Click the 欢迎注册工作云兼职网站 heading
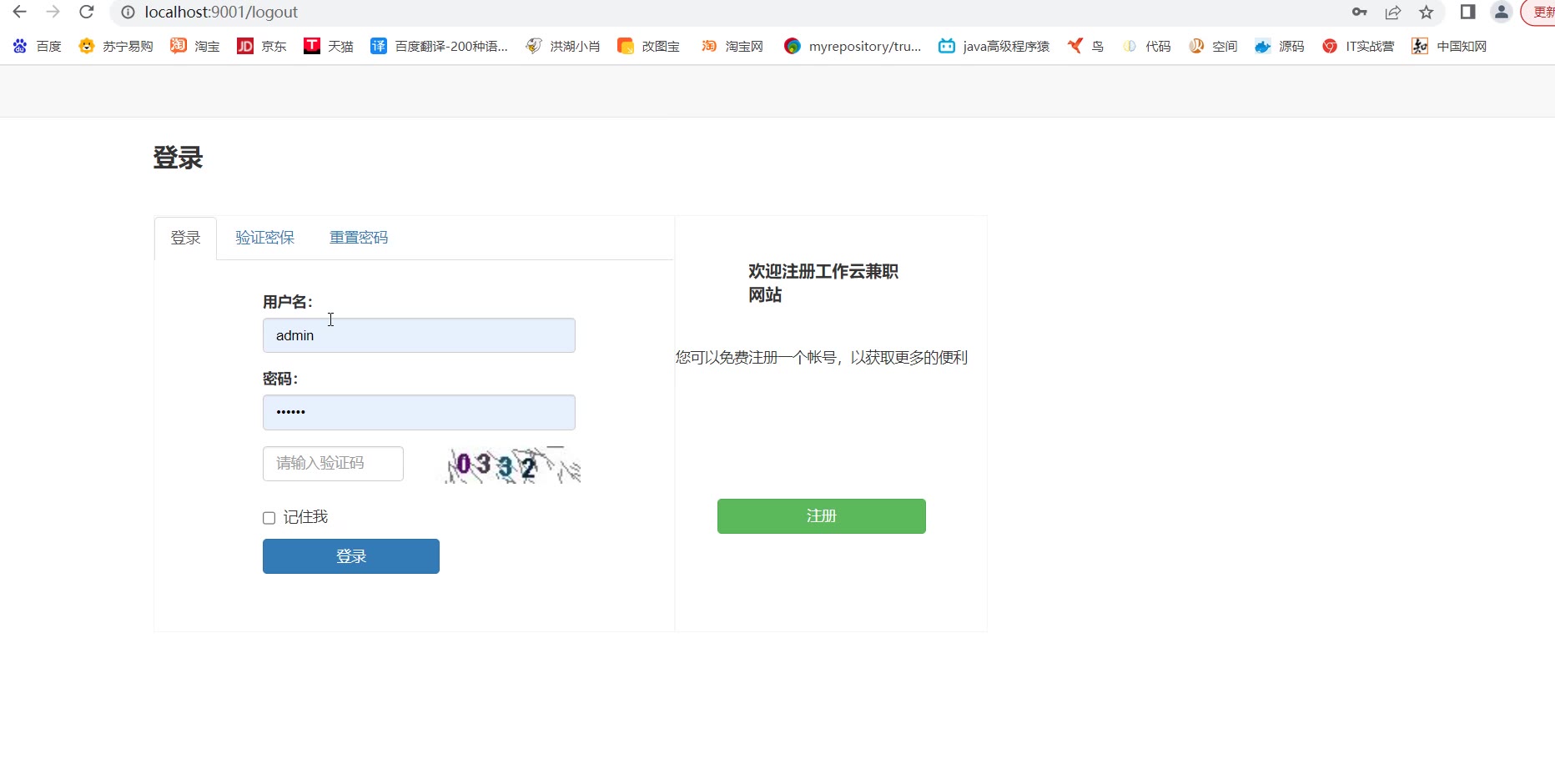The image size is (1555, 784). point(823,283)
